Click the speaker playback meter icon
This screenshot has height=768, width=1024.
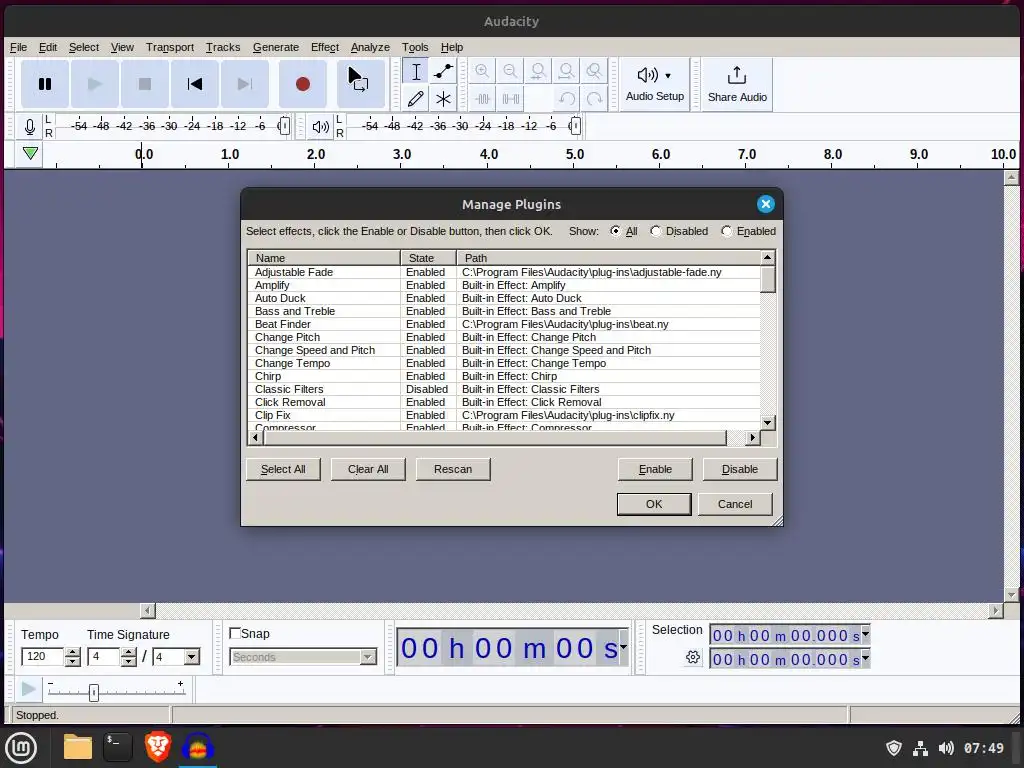tap(320, 127)
